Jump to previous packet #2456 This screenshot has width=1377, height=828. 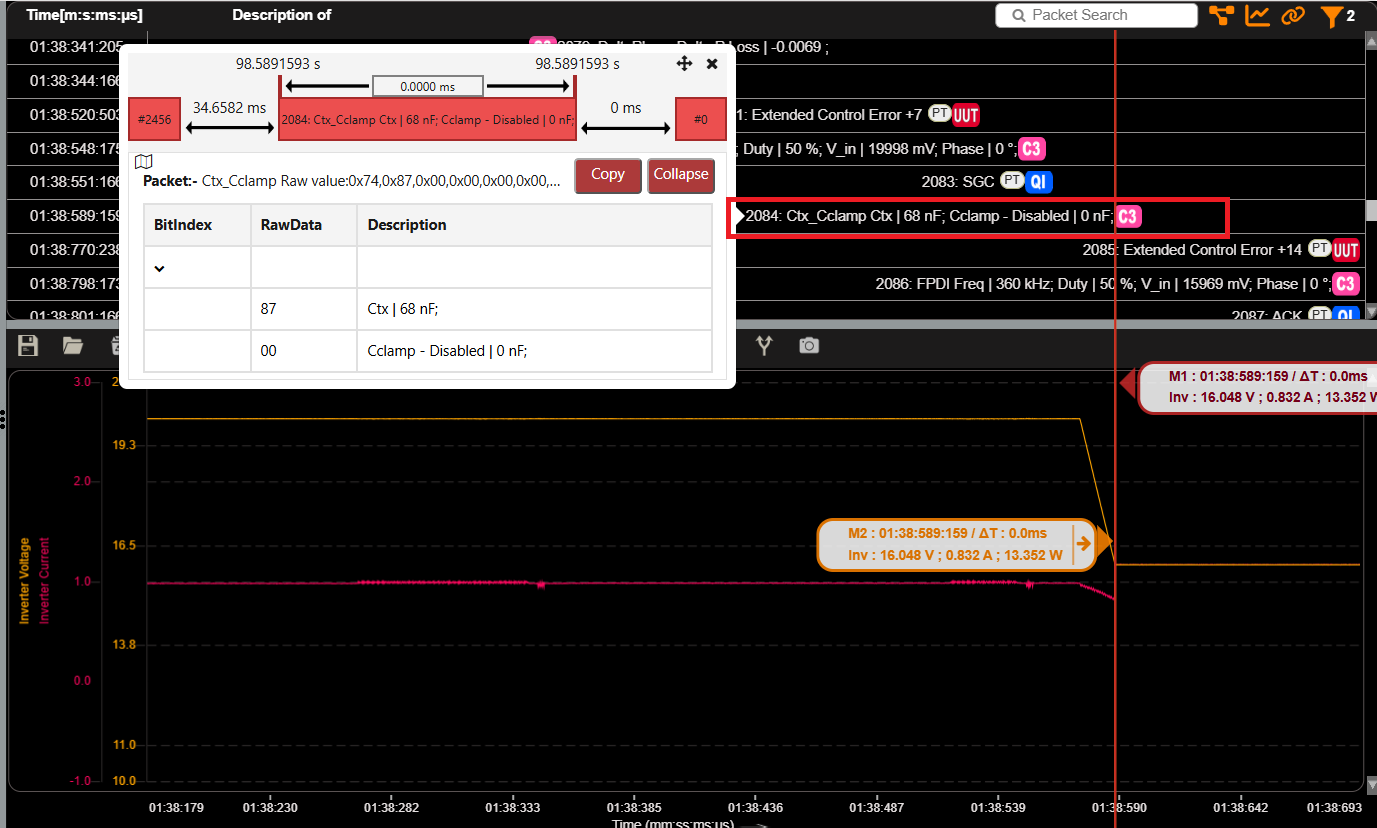(x=155, y=119)
